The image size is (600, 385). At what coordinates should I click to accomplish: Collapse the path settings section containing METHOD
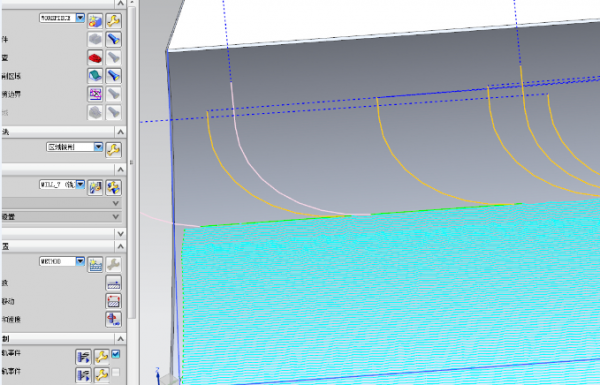121,246
